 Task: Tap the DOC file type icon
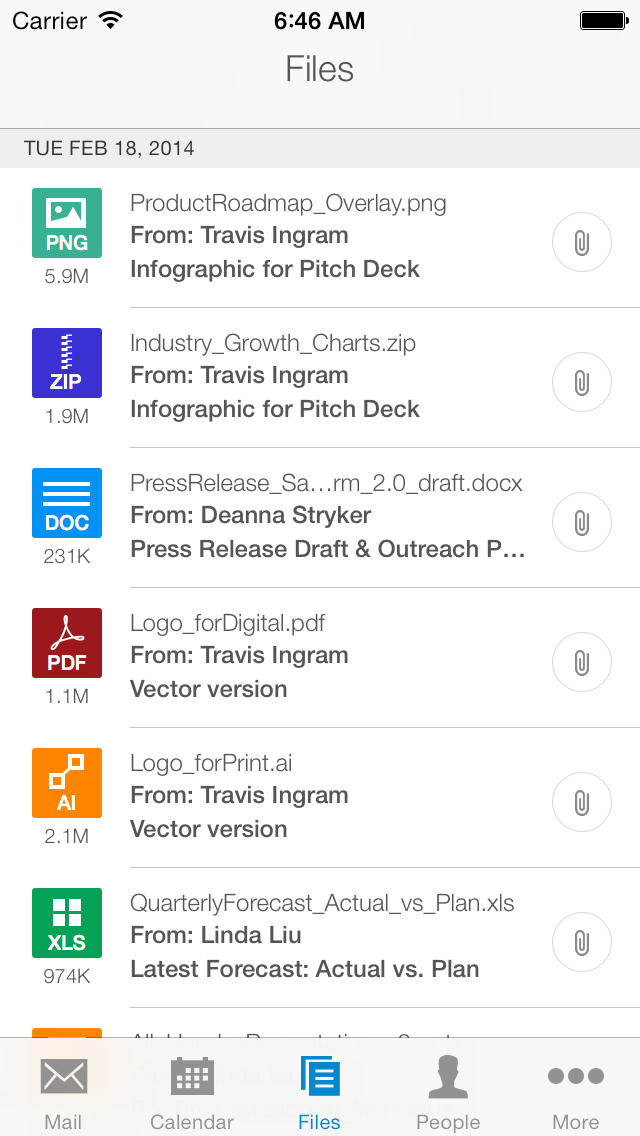point(67,502)
